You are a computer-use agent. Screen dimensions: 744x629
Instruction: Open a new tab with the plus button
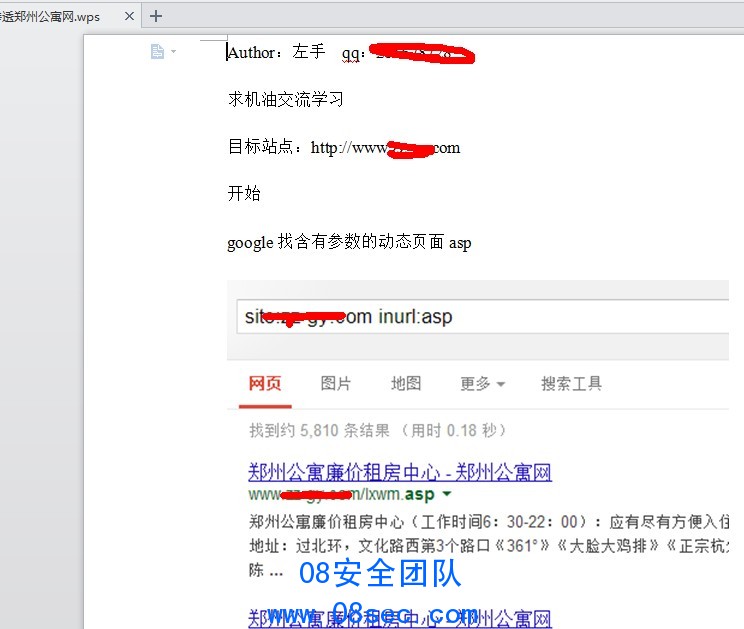(156, 16)
